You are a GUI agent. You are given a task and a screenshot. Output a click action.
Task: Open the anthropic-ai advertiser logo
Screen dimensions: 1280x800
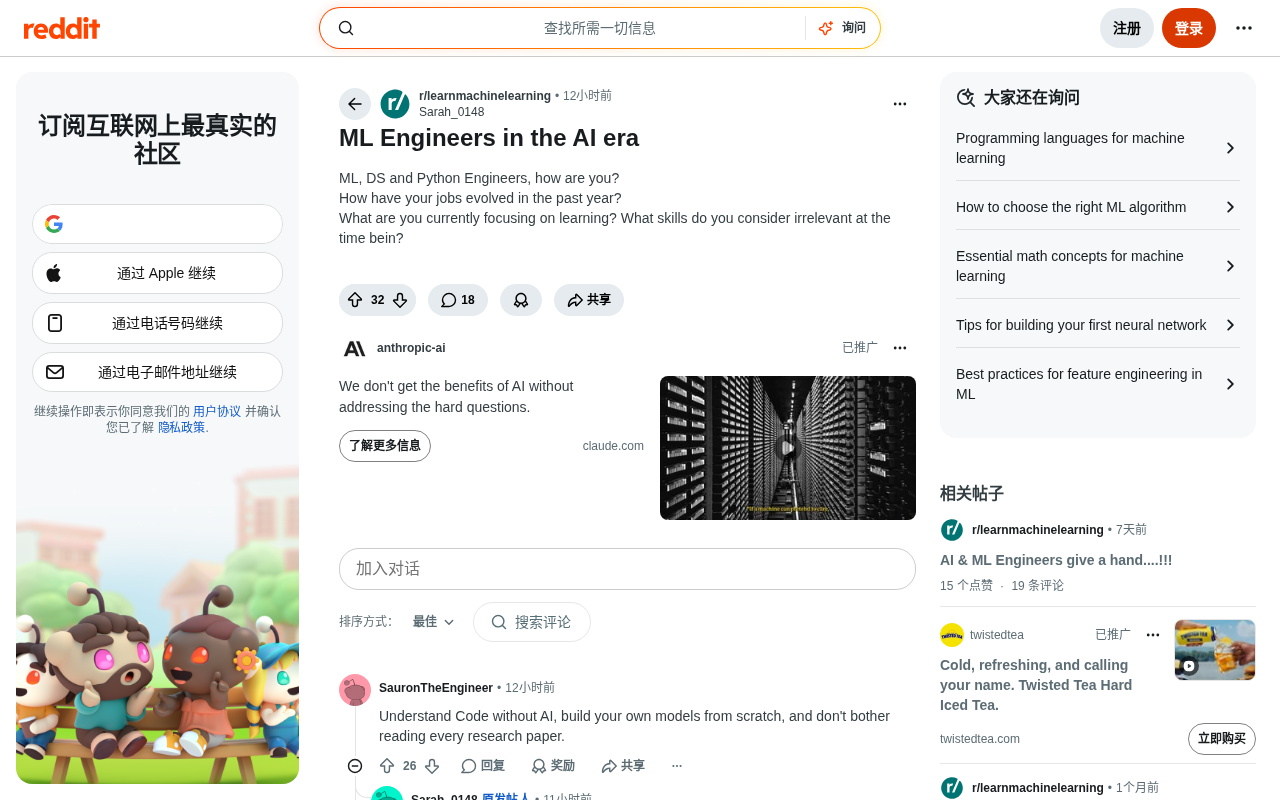[x=355, y=348]
